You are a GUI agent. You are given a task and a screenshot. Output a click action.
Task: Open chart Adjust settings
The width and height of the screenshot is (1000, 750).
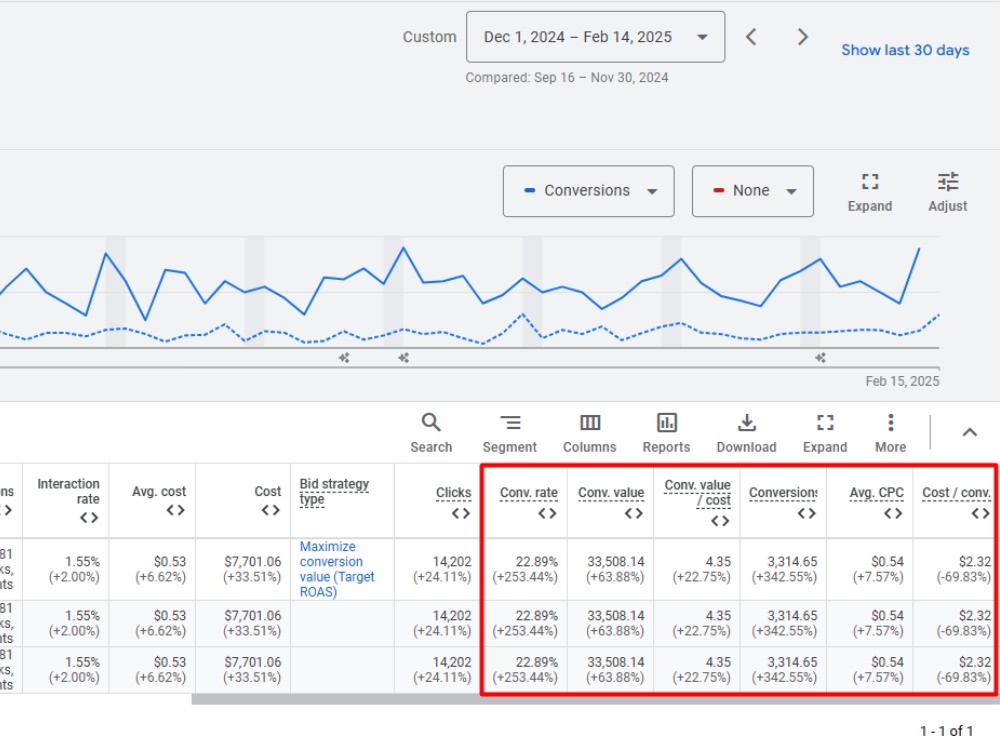click(948, 193)
